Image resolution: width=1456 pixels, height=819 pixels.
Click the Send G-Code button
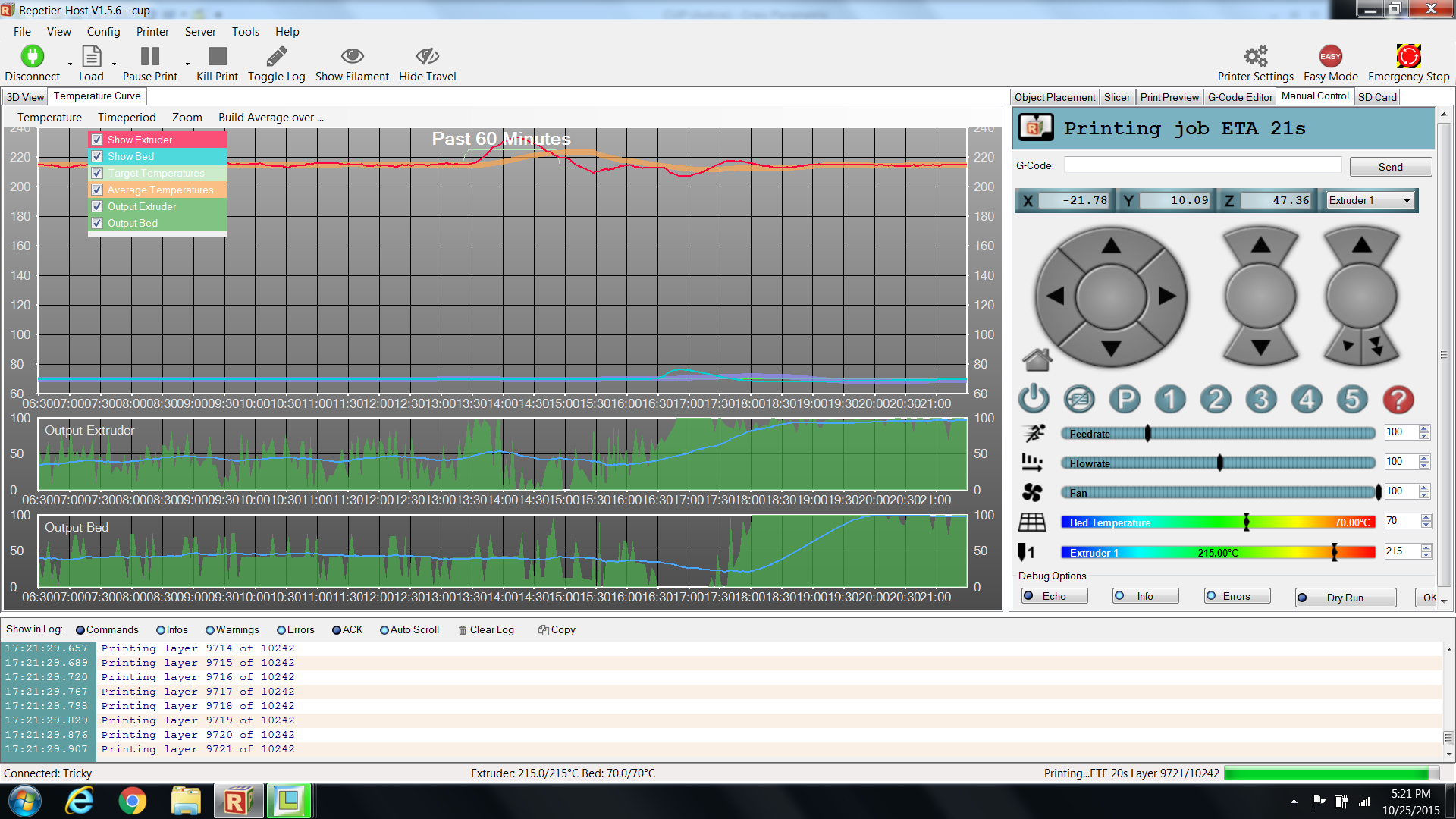pyautogui.click(x=1390, y=167)
